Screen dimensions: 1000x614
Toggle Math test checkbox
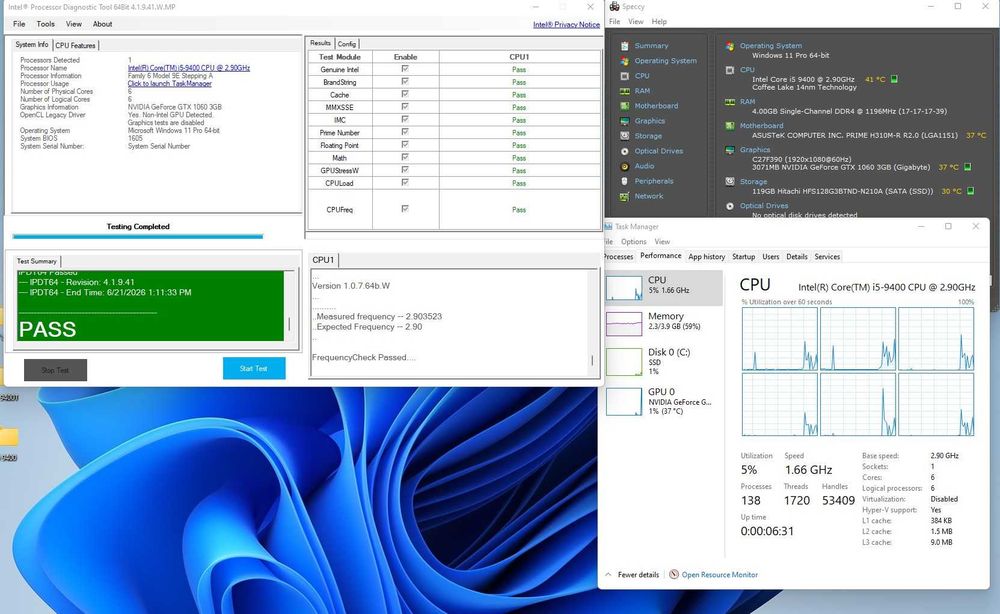coord(405,157)
